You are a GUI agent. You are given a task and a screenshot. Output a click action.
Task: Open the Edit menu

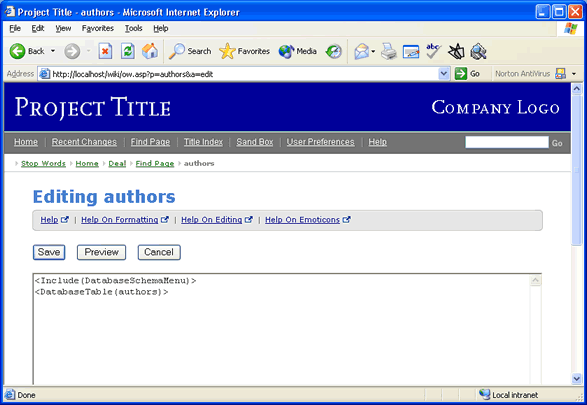[38, 28]
